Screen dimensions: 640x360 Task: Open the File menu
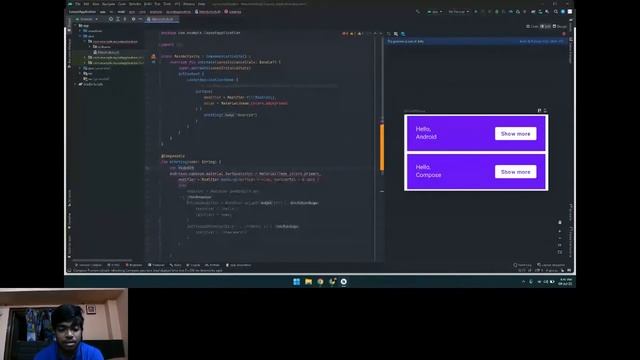(78, 4)
